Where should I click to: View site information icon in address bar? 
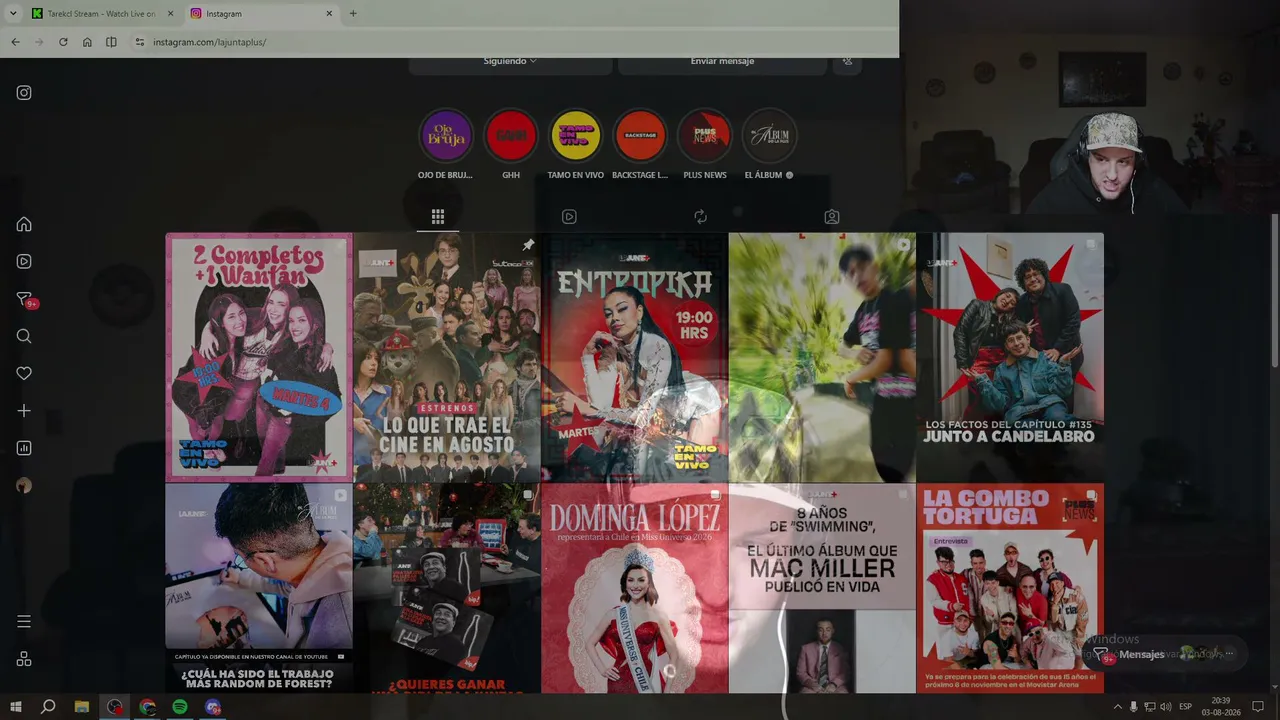(x=140, y=42)
